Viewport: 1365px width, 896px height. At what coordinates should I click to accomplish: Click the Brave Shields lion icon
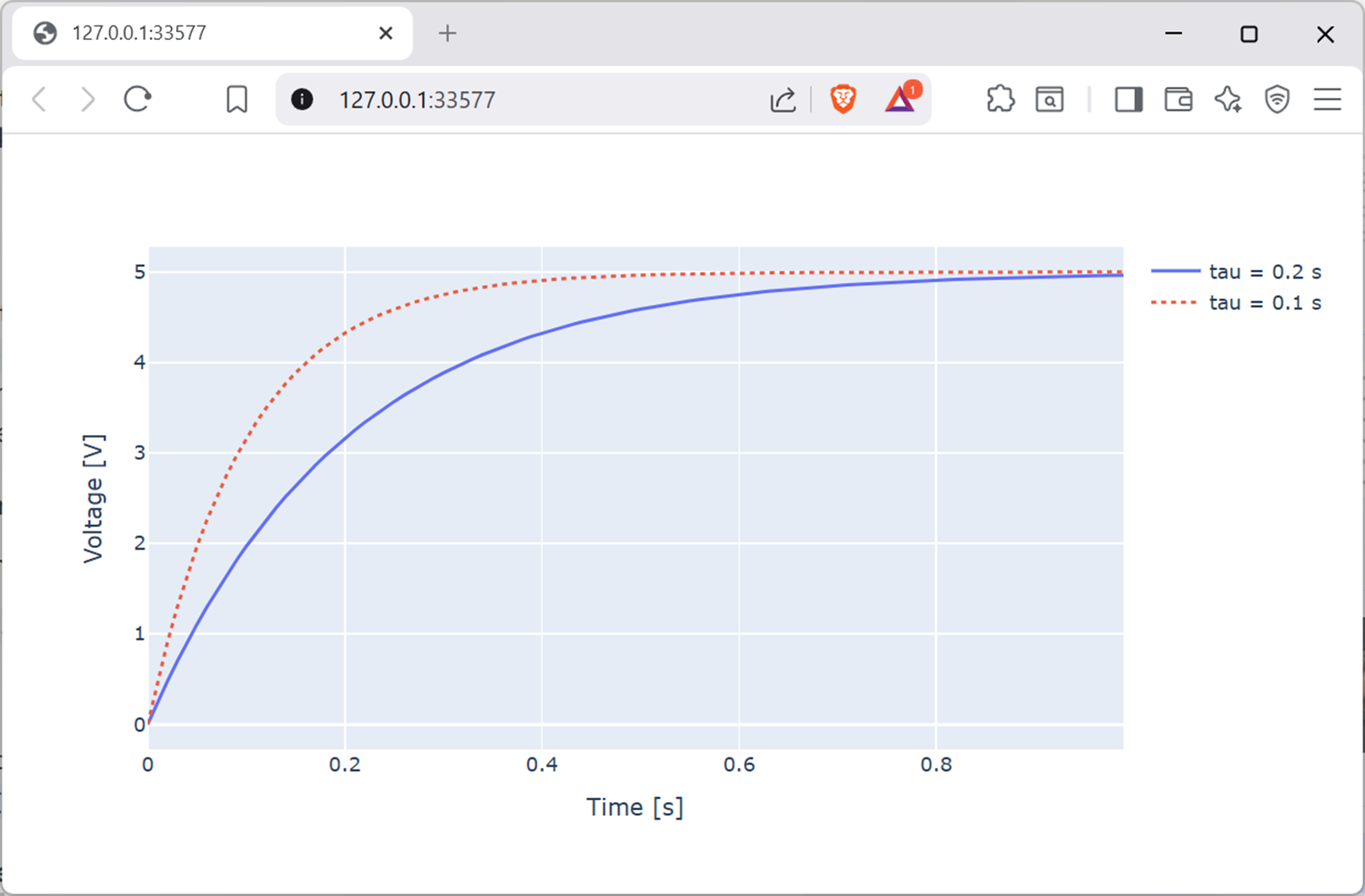point(843,100)
